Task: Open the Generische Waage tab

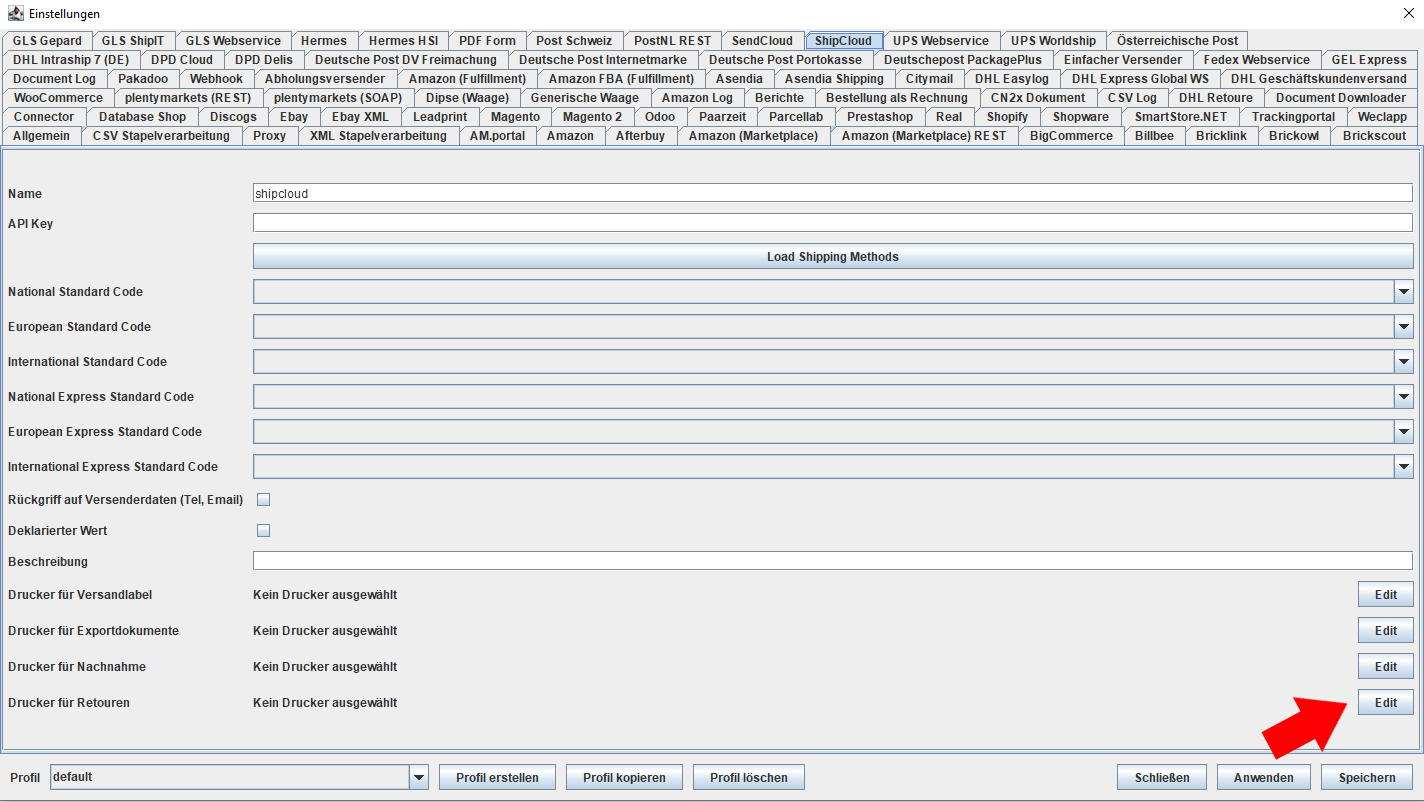Action: point(584,98)
